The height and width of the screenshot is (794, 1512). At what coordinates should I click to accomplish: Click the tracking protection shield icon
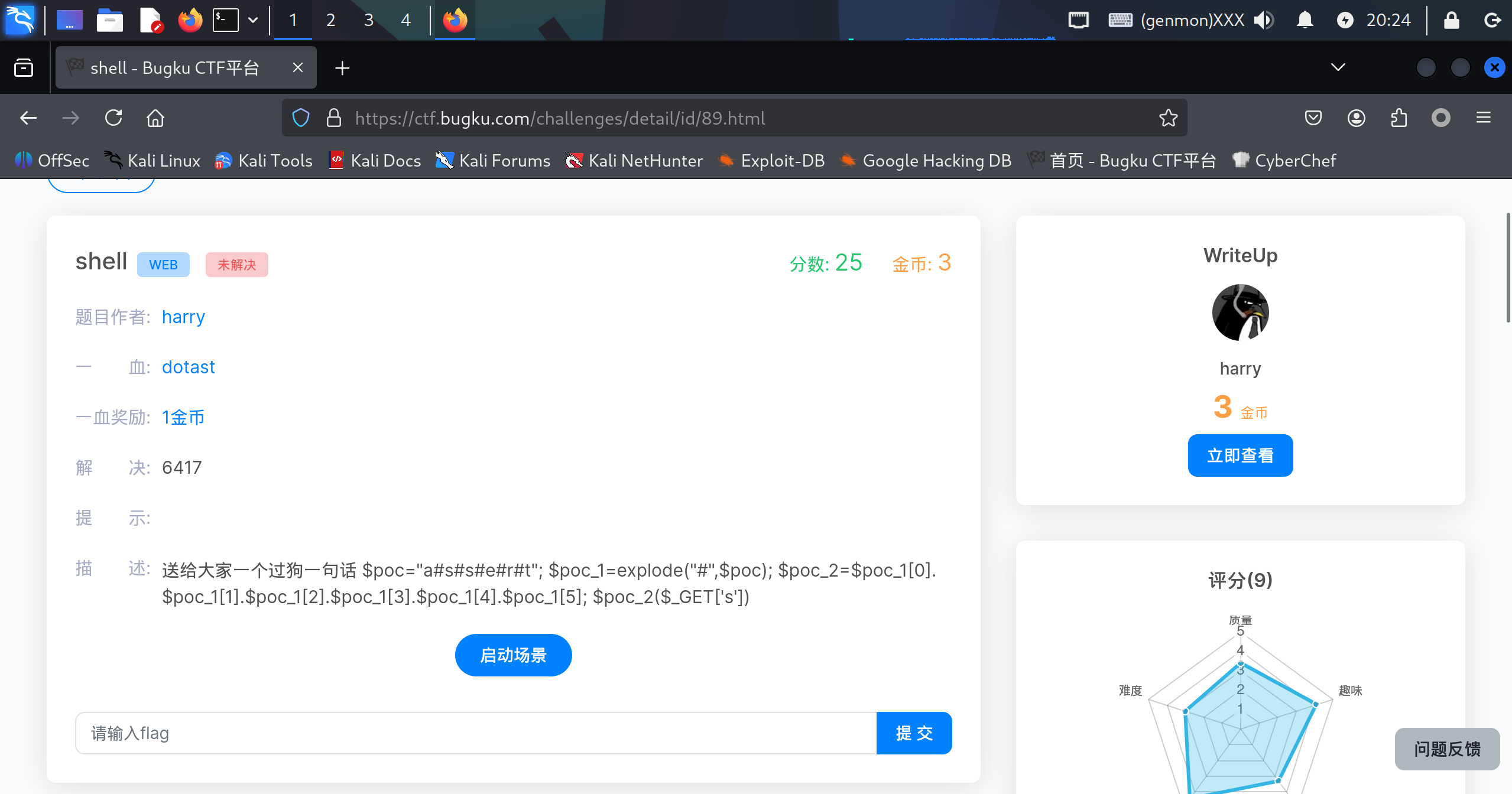click(301, 118)
